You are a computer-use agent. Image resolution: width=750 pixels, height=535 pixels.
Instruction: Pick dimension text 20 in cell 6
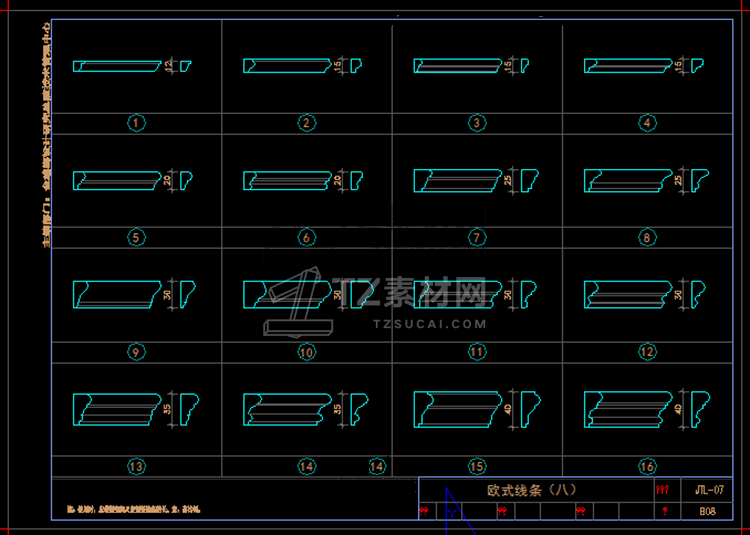coord(338,180)
